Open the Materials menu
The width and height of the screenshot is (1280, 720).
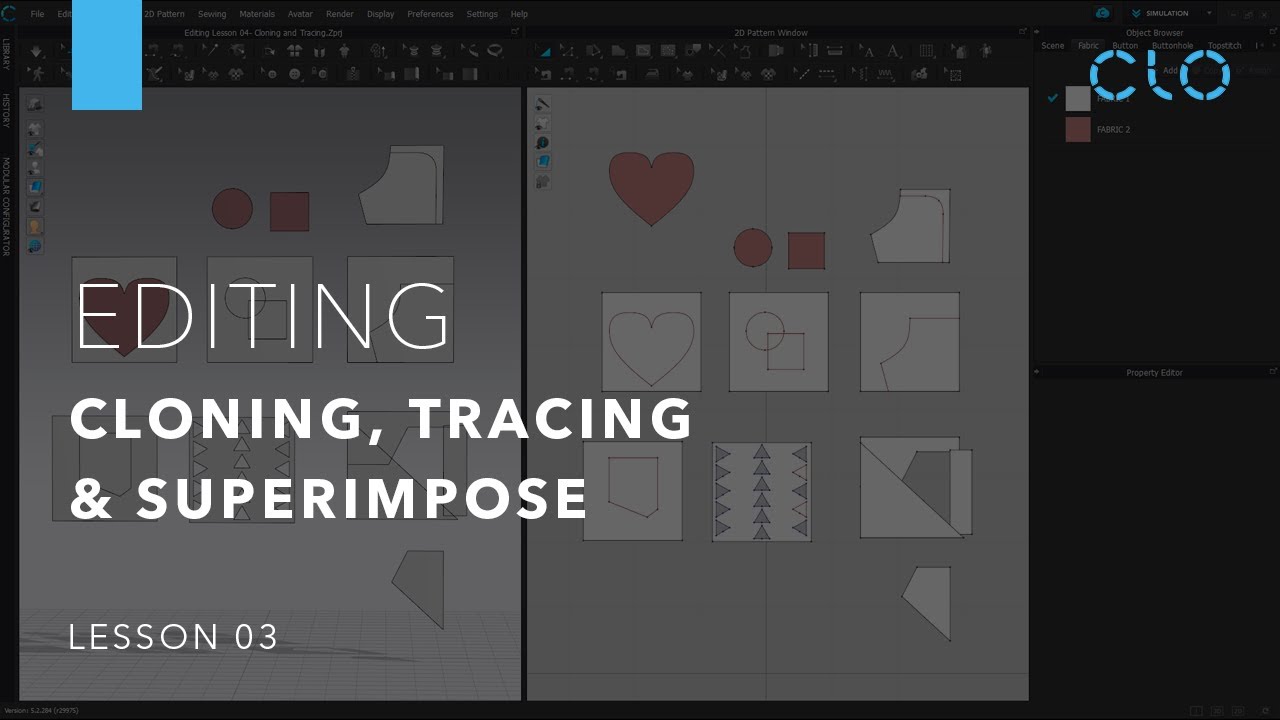(257, 14)
